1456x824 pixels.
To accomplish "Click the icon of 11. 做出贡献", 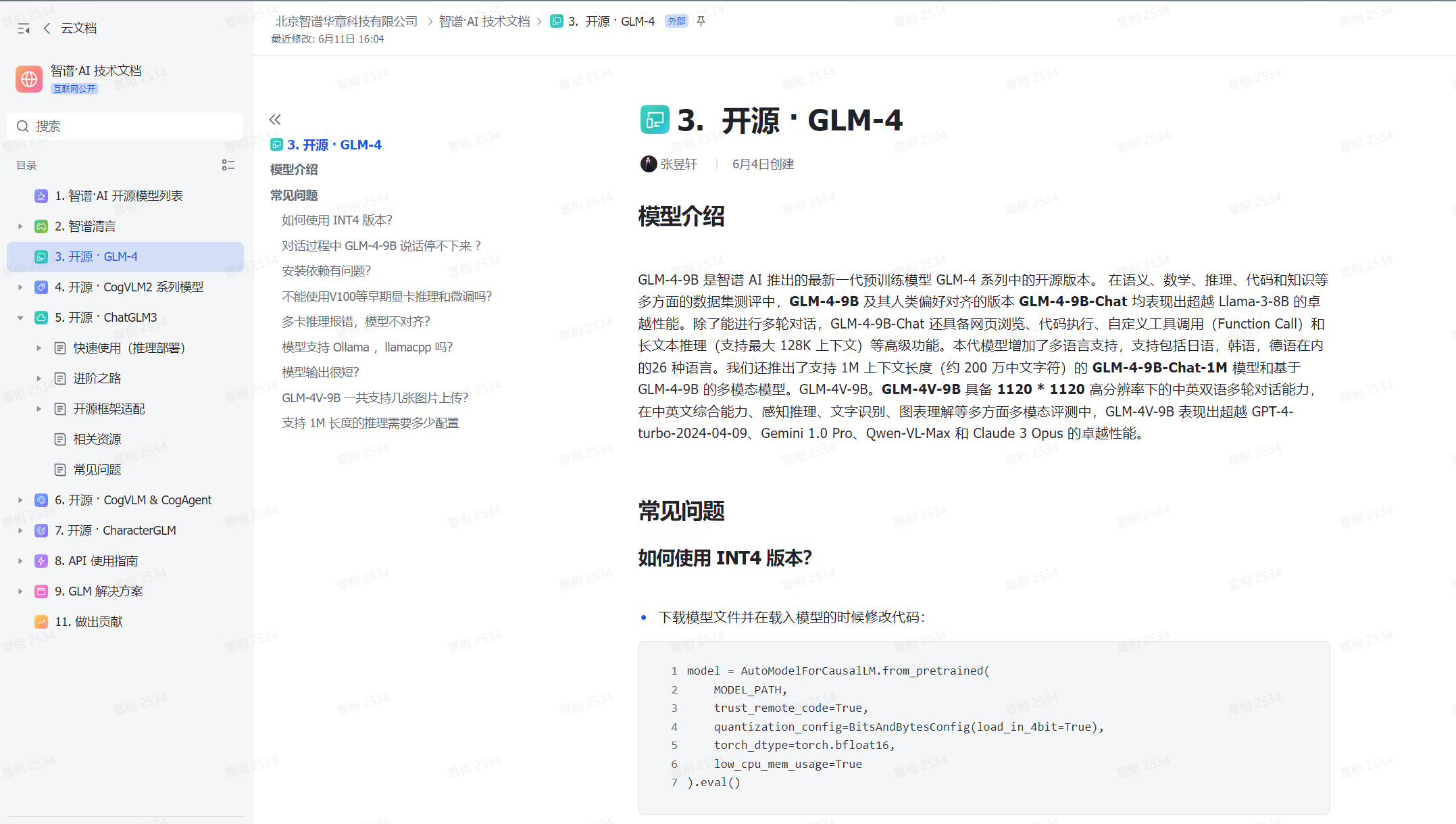I will click(41, 621).
